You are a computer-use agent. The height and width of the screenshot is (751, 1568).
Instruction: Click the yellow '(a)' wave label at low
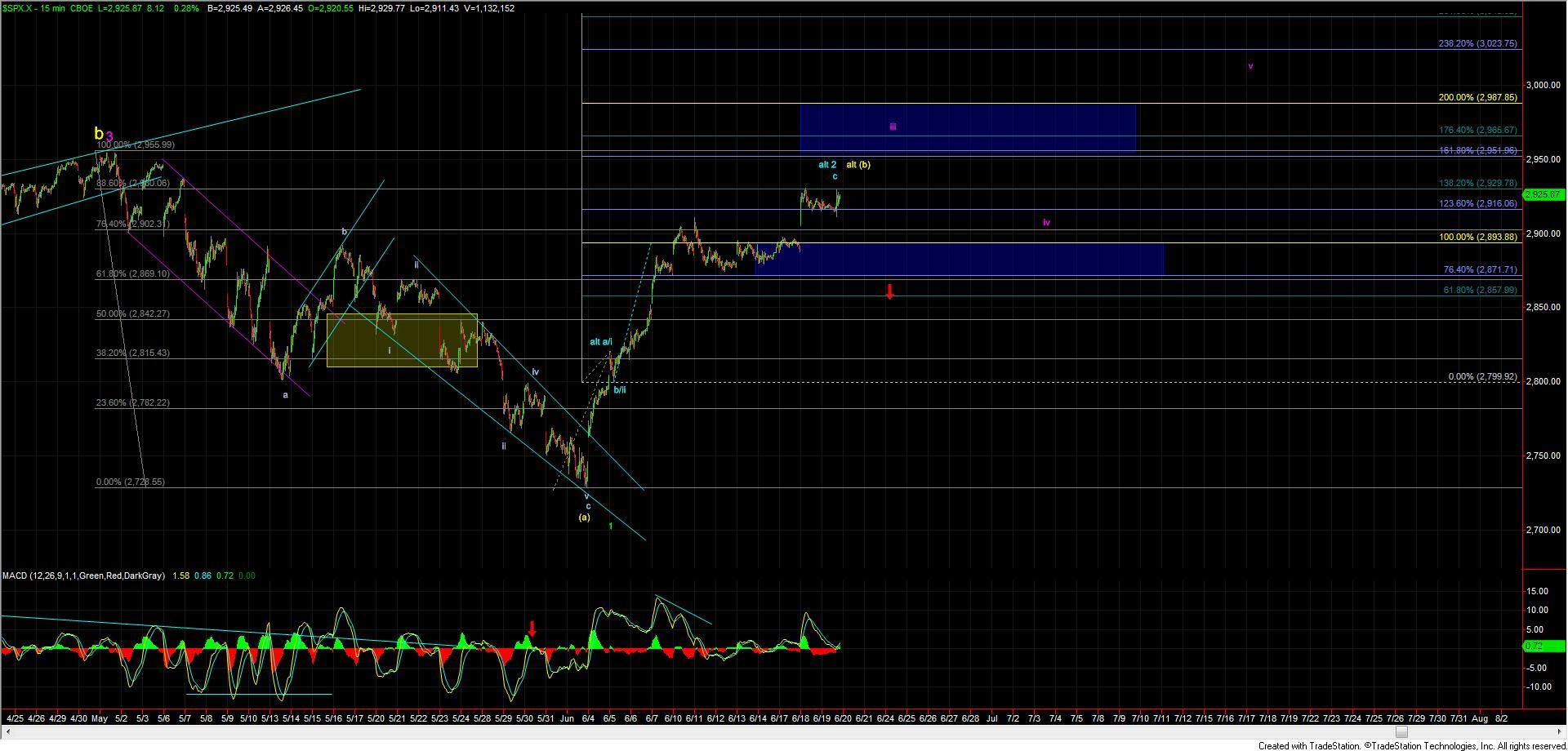(584, 518)
